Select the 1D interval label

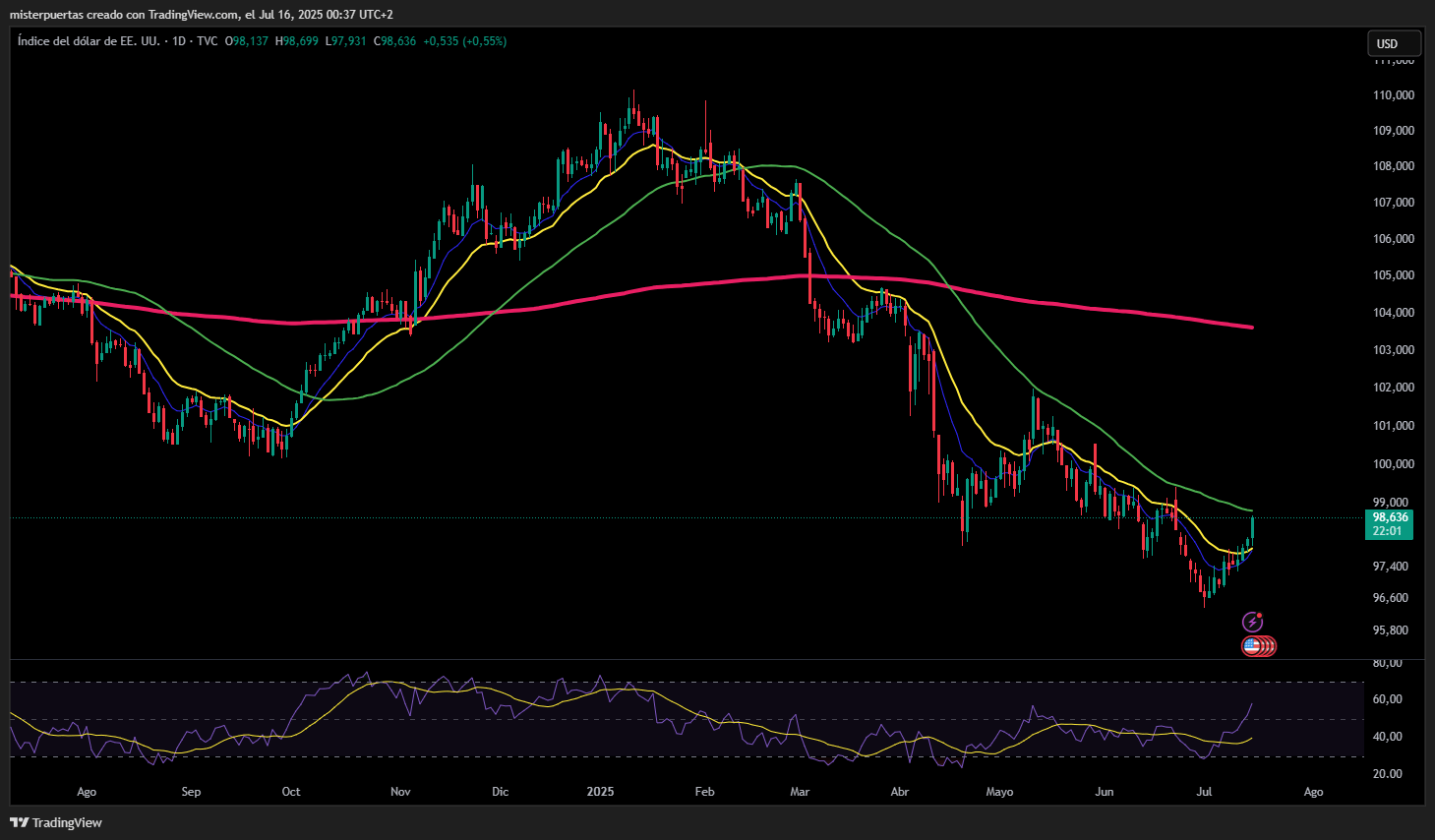pyautogui.click(x=179, y=41)
